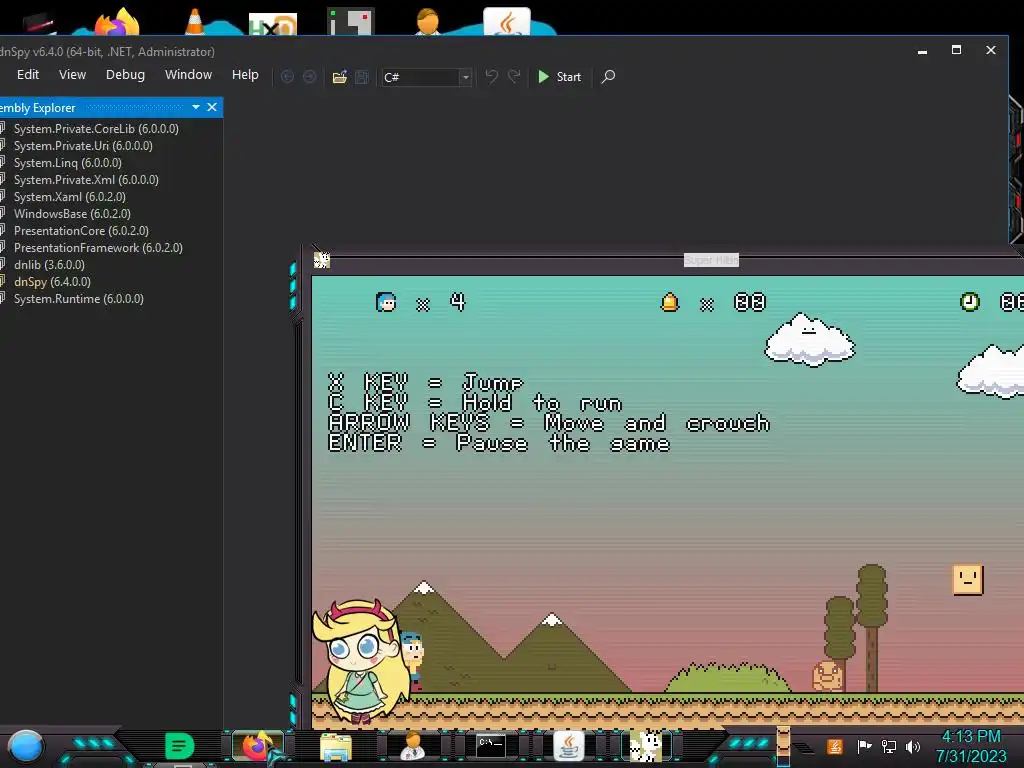Click the Save All disk icon
Image resolution: width=1024 pixels, height=768 pixels.
362,77
